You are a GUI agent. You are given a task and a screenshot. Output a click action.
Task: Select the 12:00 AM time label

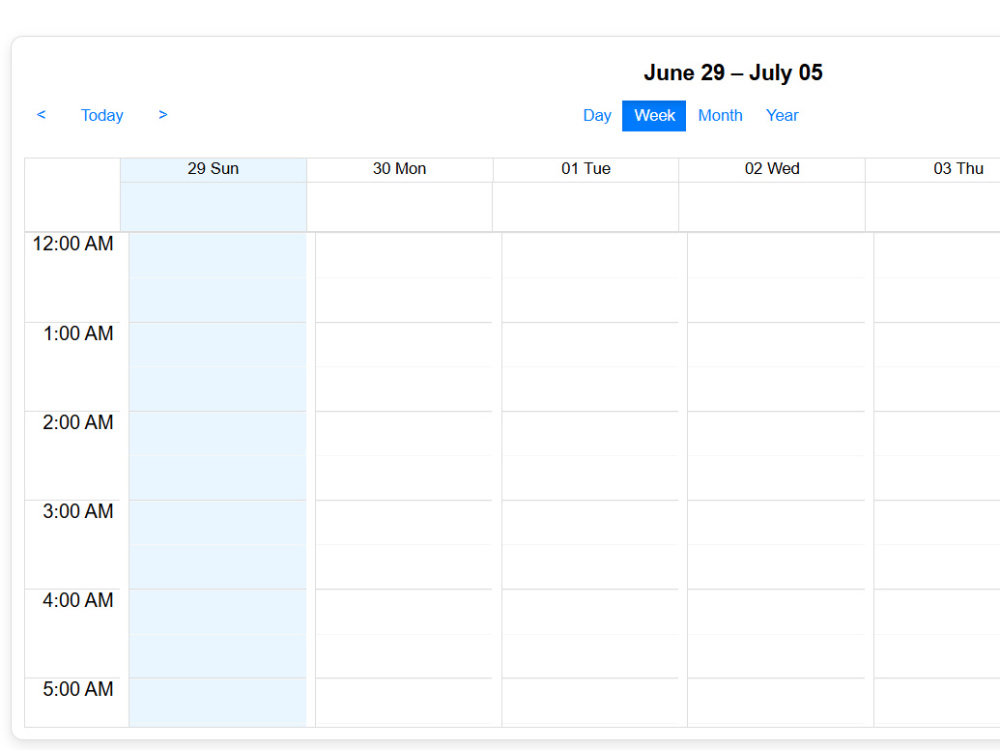73,244
